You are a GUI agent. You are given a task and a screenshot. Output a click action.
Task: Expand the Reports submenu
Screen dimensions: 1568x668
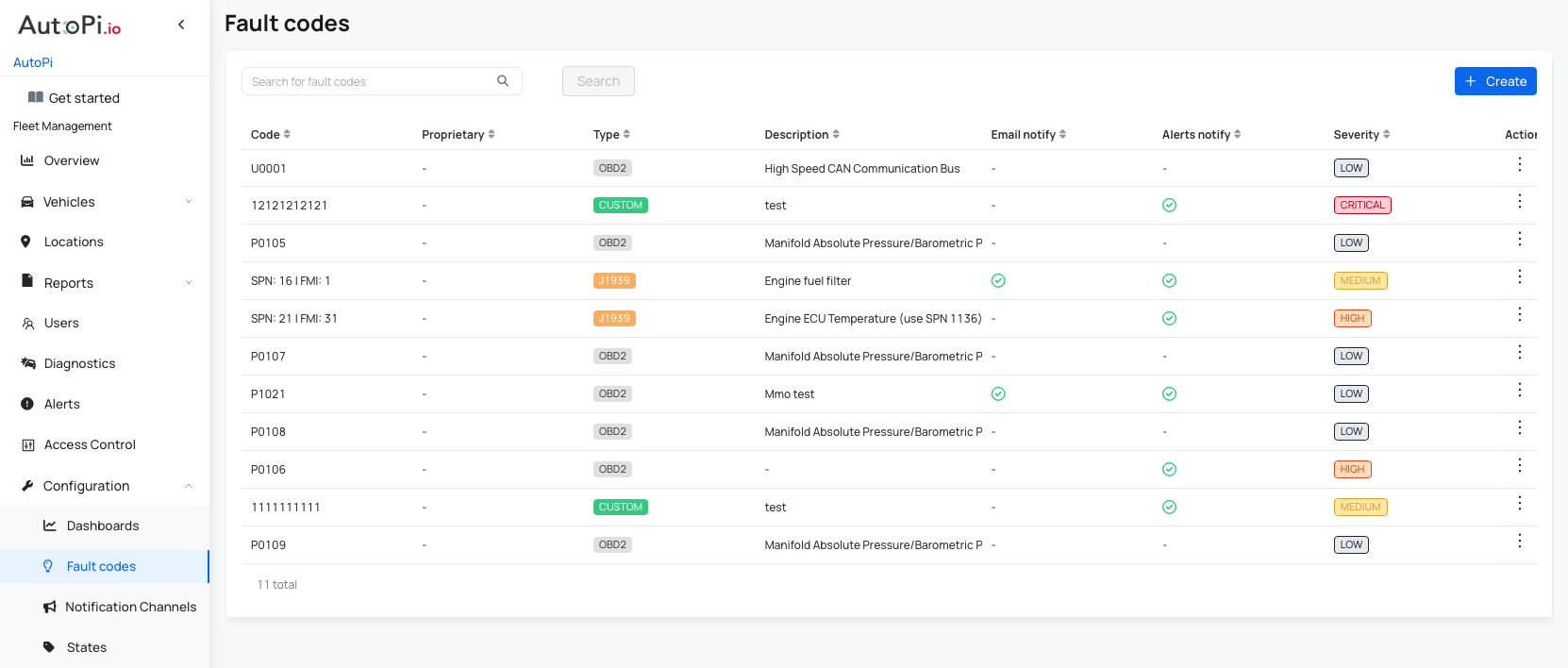point(188,283)
